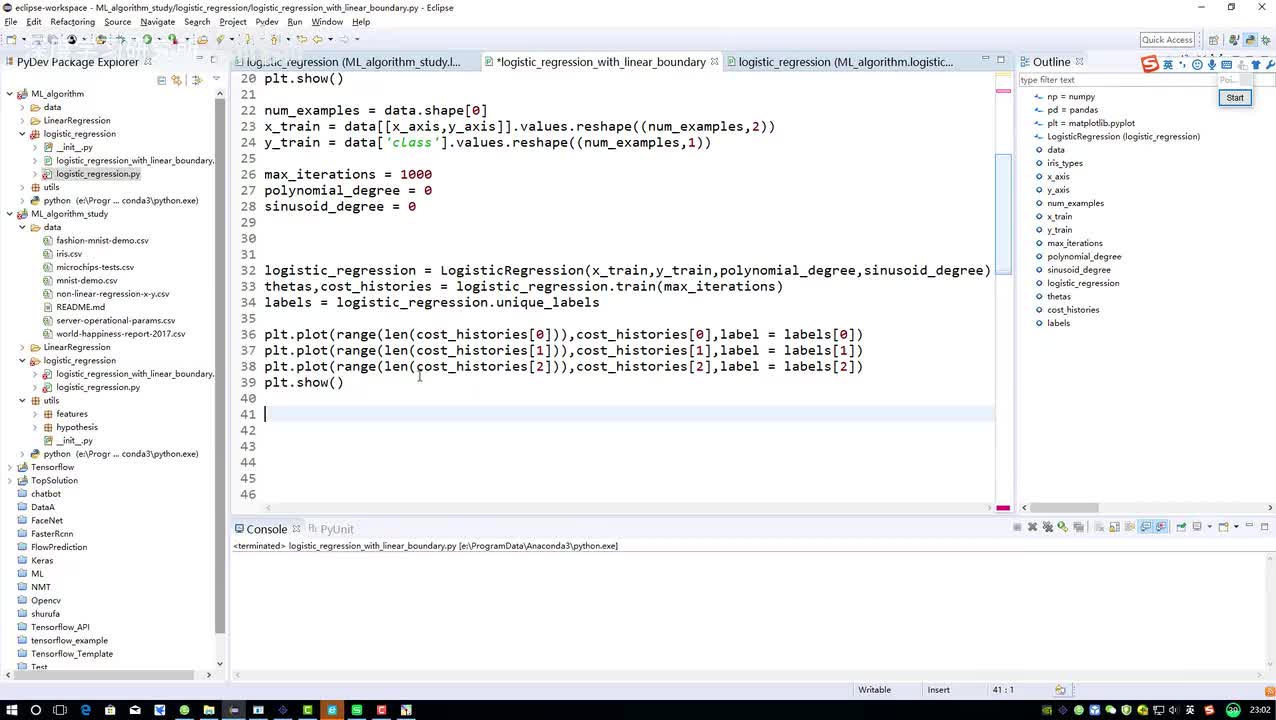Click Remove All Terminated Launches icon
Viewport: 1276px width, 720px height.
1048,527
